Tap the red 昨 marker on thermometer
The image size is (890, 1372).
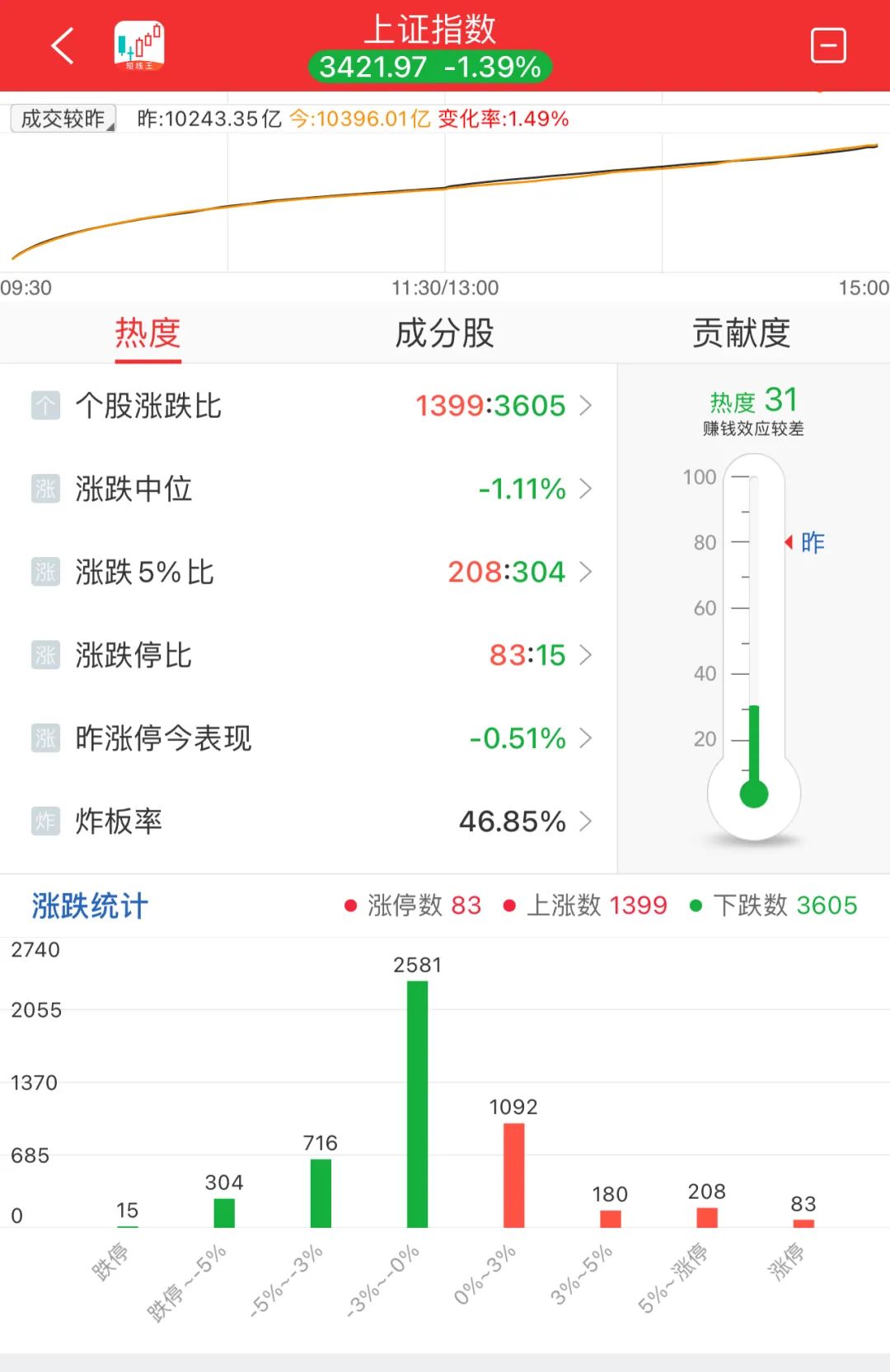coord(804,542)
